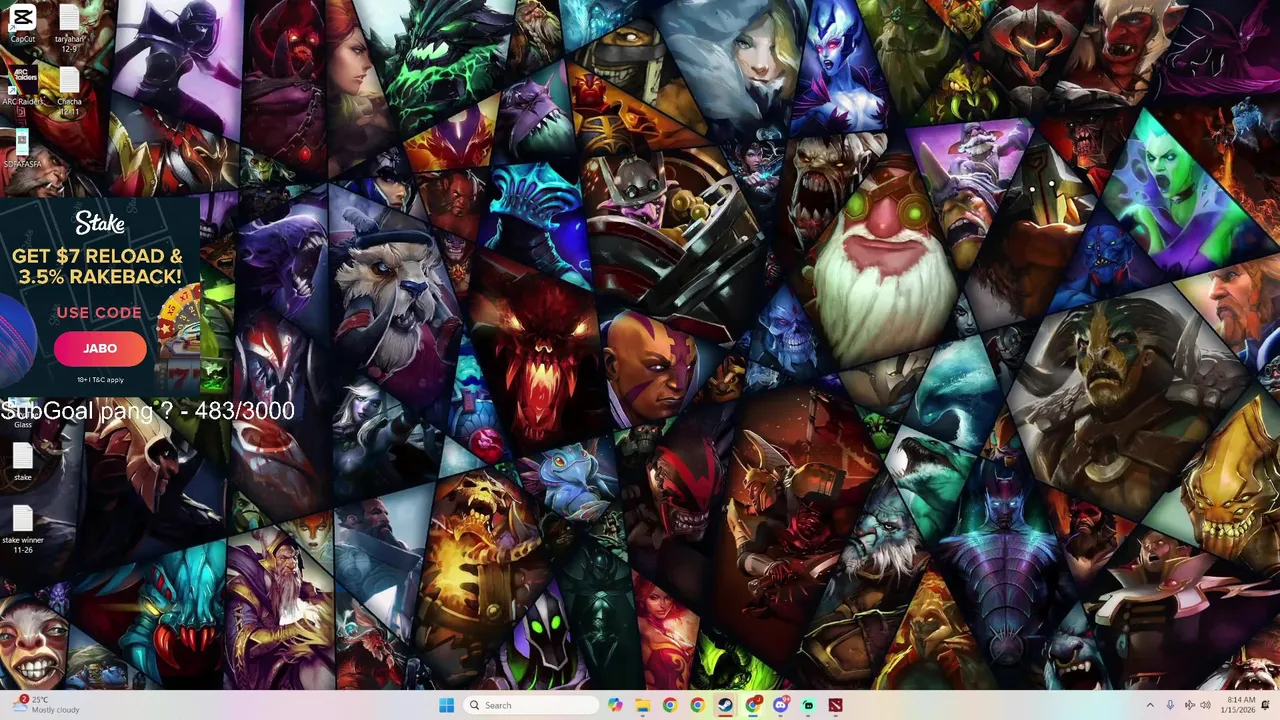Open File Explorer from the taskbar
Viewport: 1280px width, 720px height.
[x=642, y=705]
